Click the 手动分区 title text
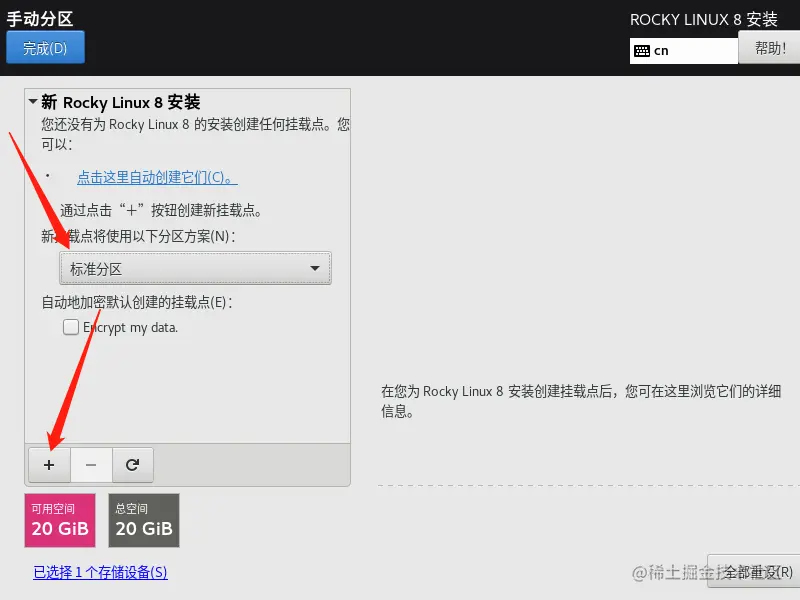 point(40,19)
